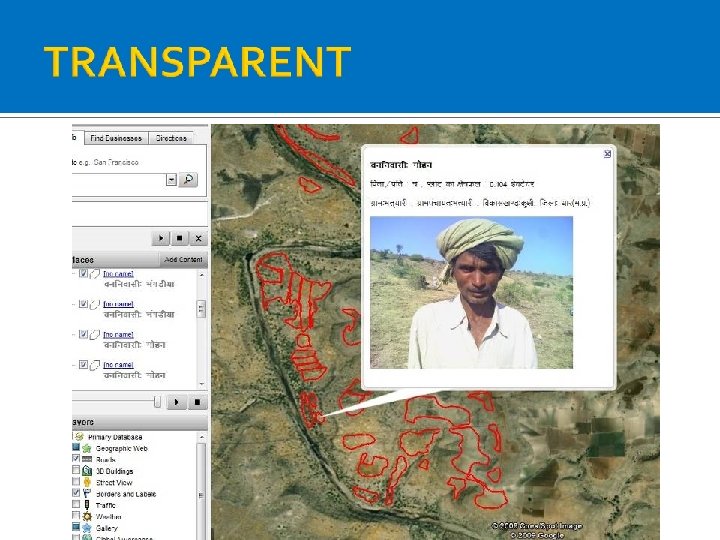Click the TRANSPARENT slide title
The height and width of the screenshot is (540, 720).
coord(197,62)
